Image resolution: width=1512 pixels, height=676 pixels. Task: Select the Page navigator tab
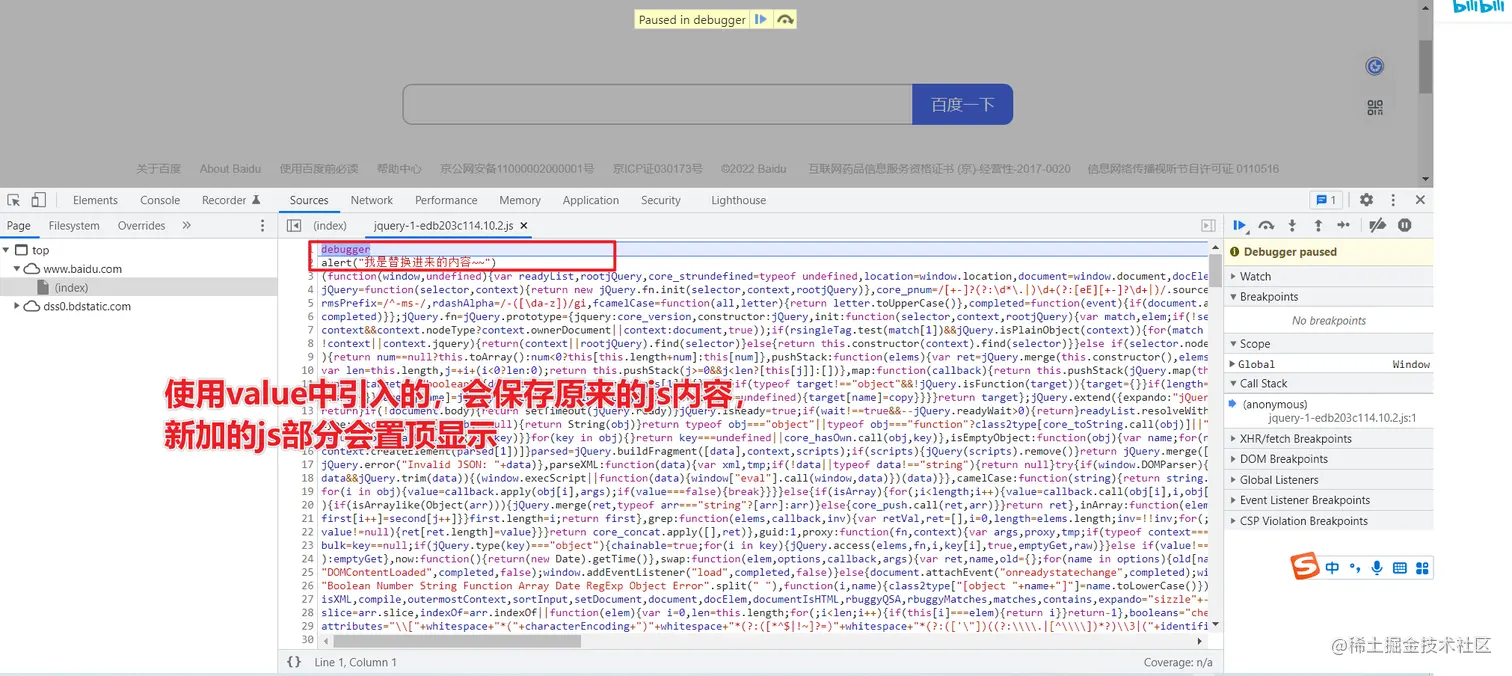pyautogui.click(x=19, y=226)
